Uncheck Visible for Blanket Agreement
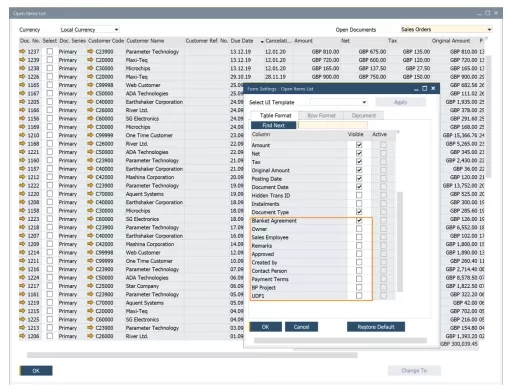 [359, 220]
